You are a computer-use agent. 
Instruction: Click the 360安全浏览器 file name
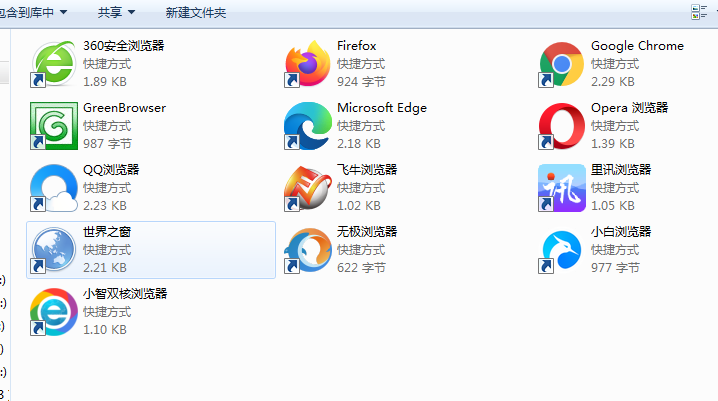[x=124, y=46]
